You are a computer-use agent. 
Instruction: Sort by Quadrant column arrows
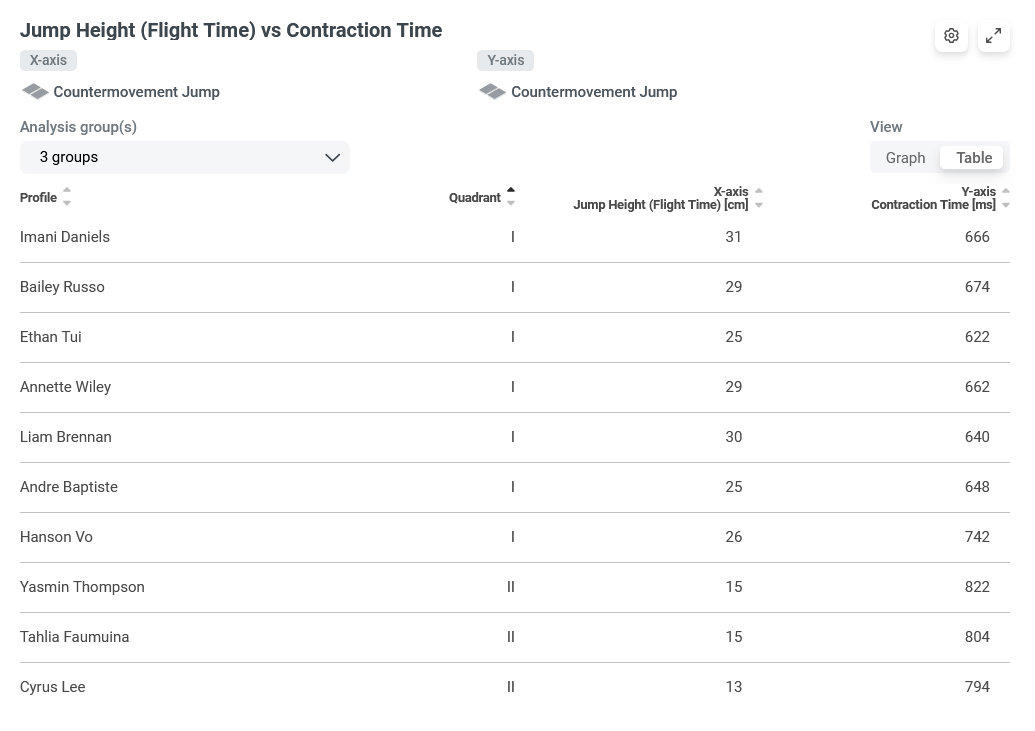coord(511,197)
